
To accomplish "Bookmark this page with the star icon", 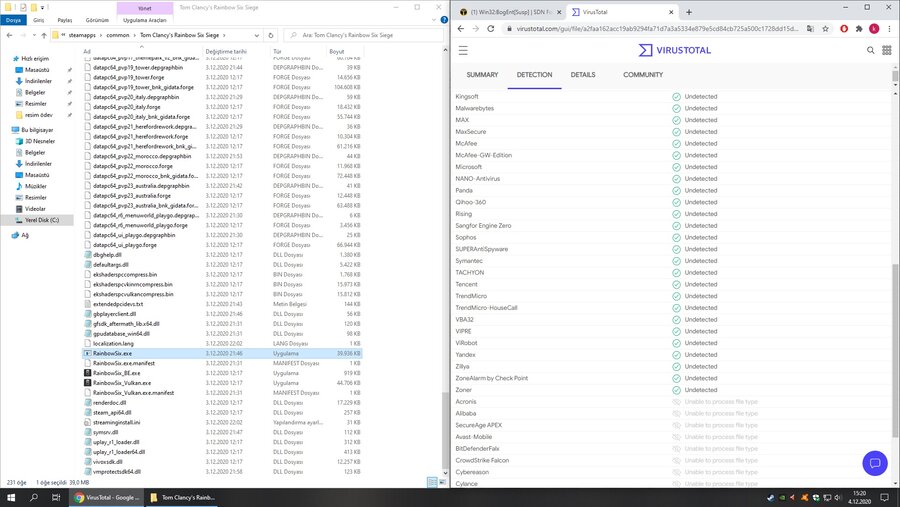I will tap(826, 28).
